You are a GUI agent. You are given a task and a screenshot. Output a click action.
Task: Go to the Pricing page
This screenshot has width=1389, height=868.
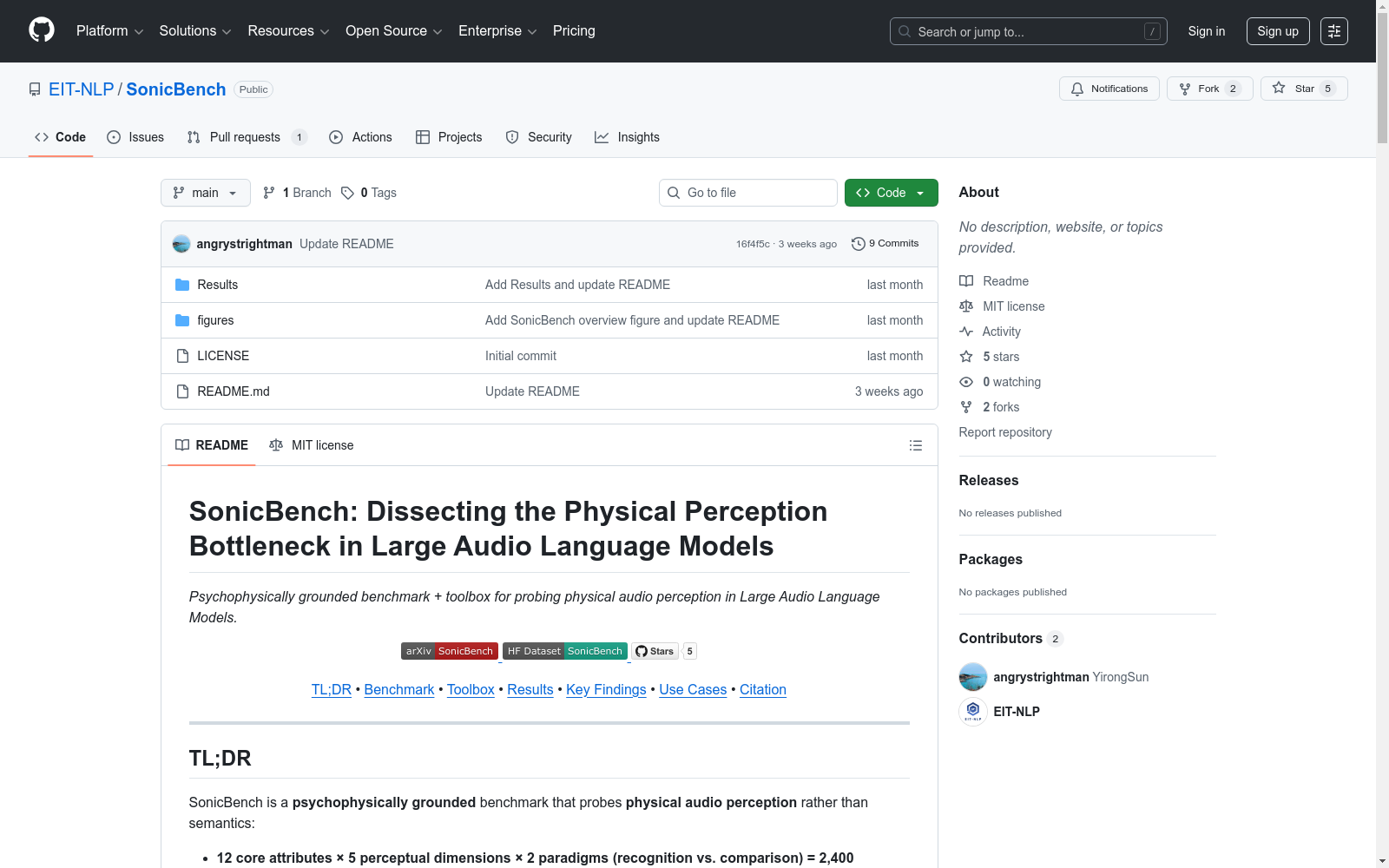574,31
